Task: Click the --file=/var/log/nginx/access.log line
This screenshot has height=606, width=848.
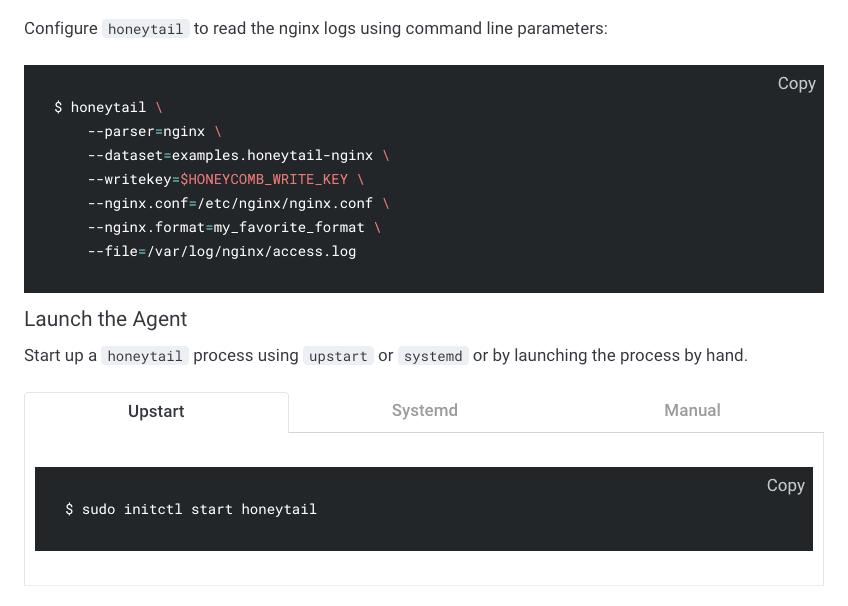Action: 222,251
